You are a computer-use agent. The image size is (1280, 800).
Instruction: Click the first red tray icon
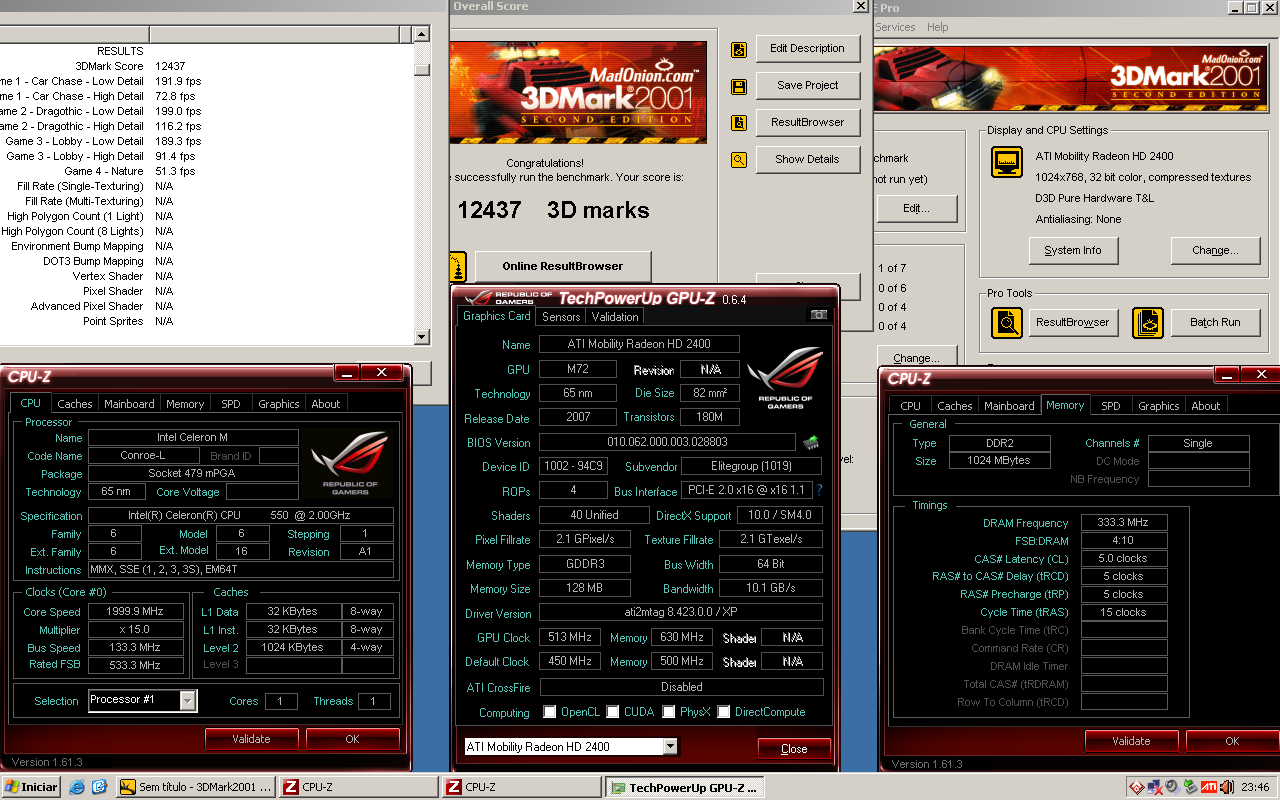coord(1138,787)
